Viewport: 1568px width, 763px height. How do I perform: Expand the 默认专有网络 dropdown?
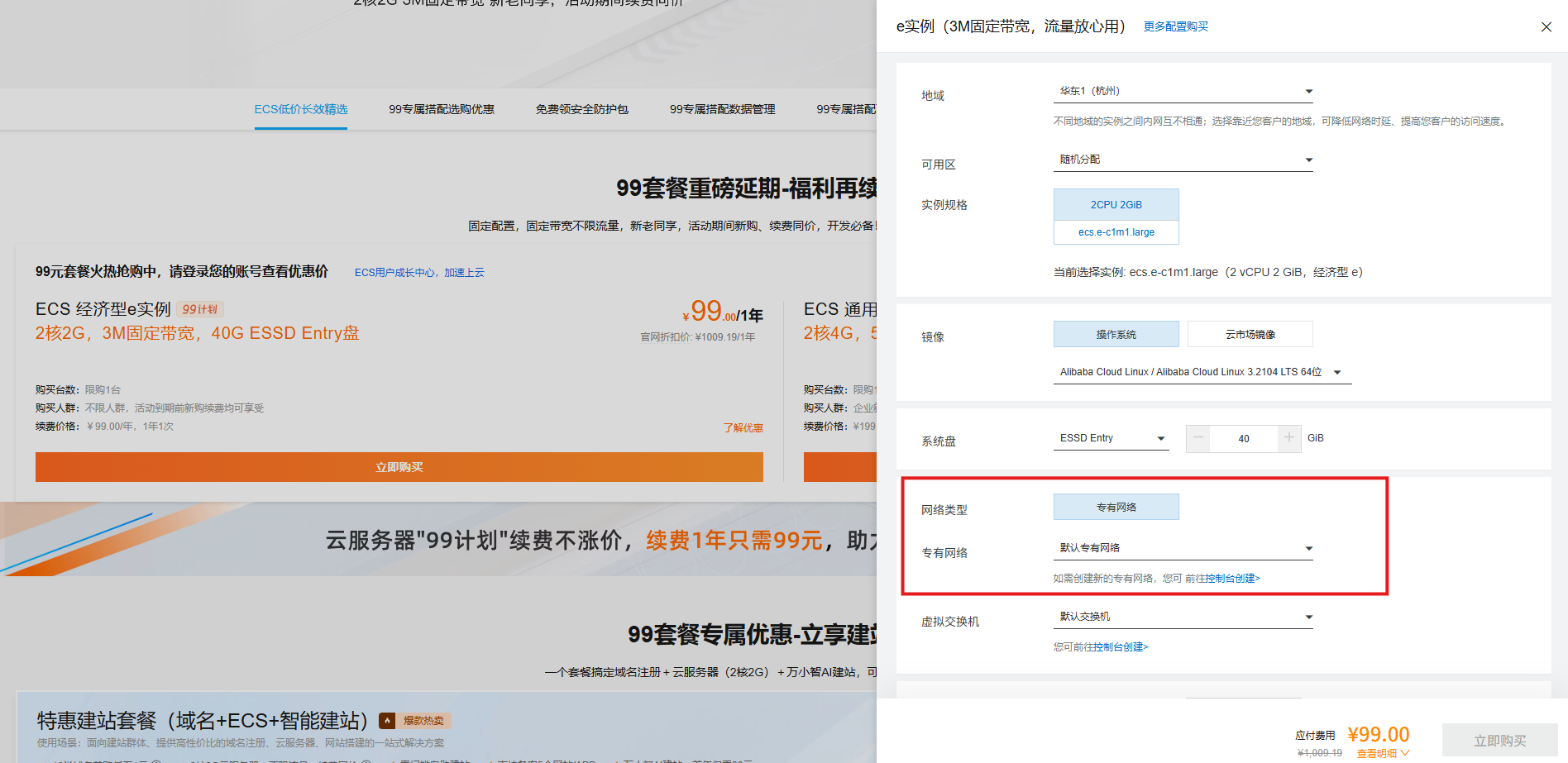point(1183,548)
